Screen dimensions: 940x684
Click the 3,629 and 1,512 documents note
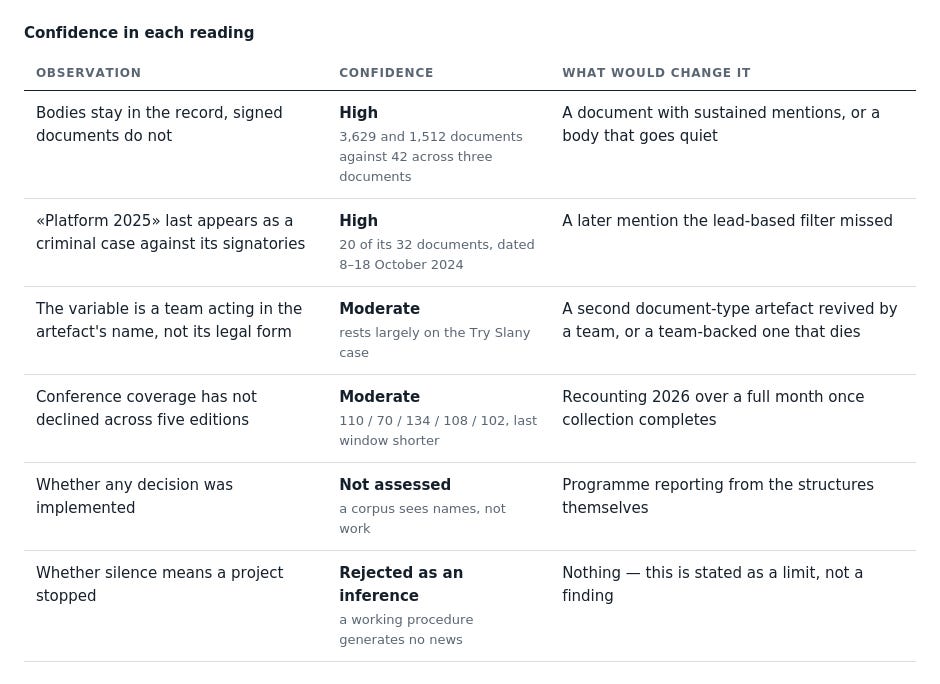(431, 156)
